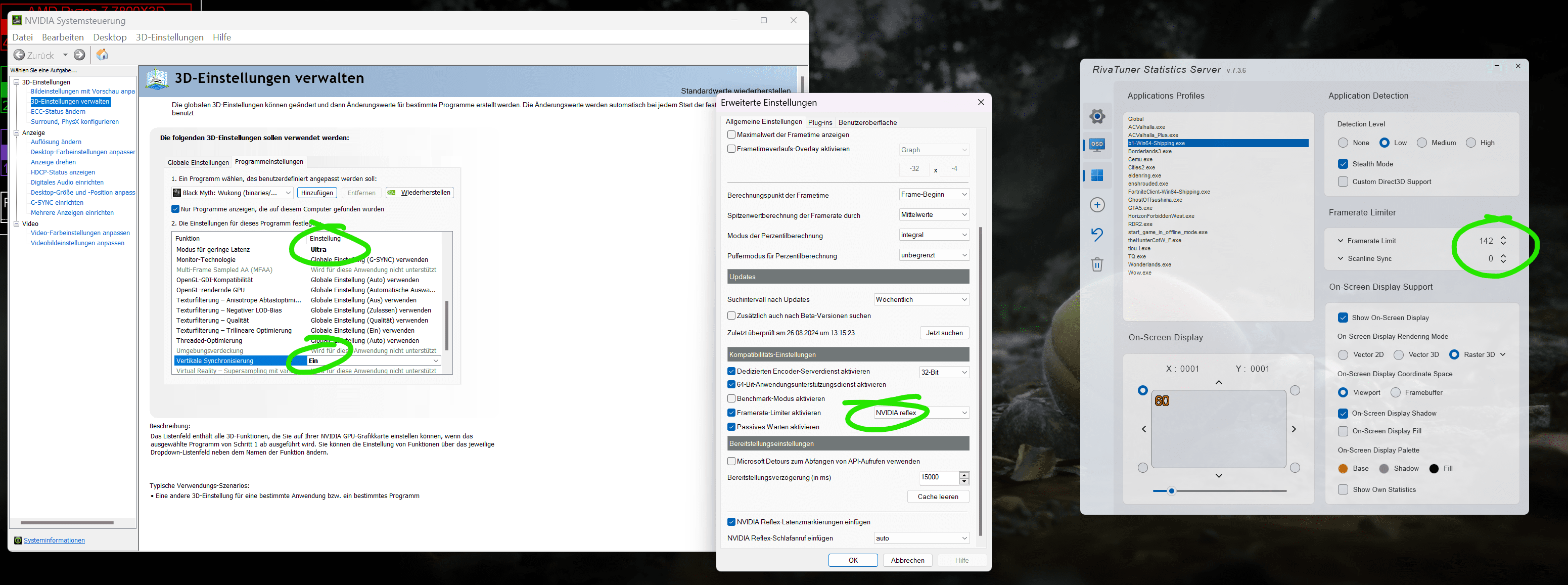Open RivaTuner setup gear icon
The width and height of the screenshot is (1568, 585).
[x=1097, y=116]
